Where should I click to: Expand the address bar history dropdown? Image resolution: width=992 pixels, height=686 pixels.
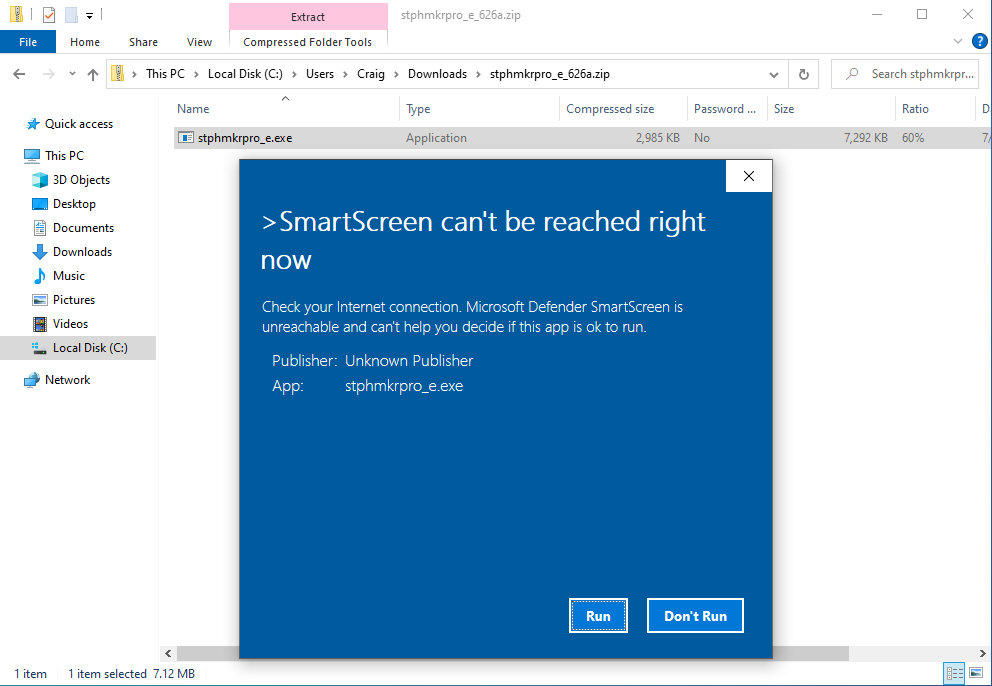774,74
